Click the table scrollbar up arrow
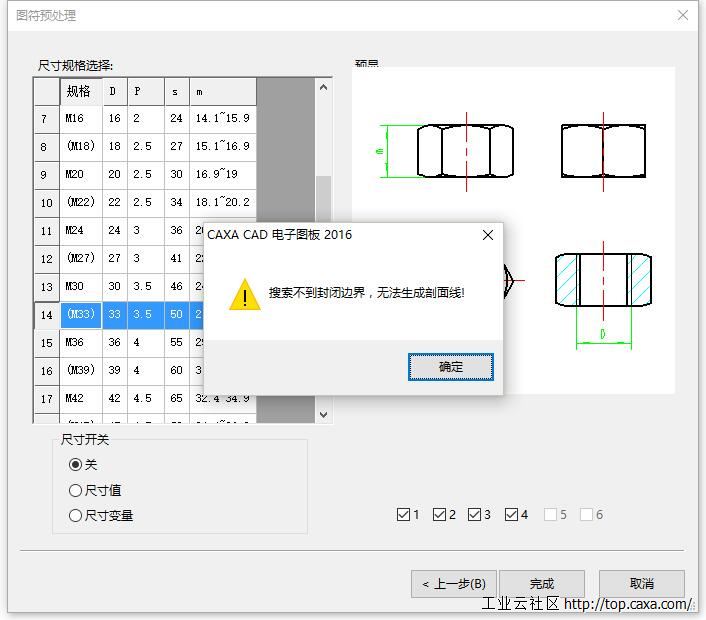 pyautogui.click(x=323, y=87)
